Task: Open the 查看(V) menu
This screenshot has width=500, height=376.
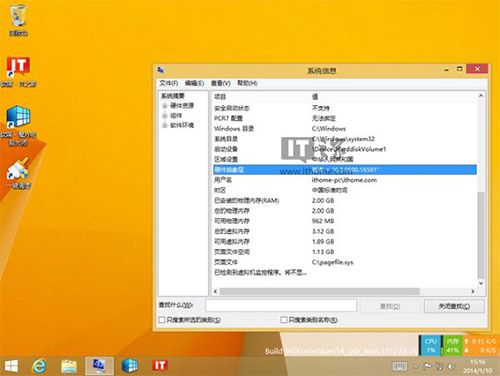Action: coord(220,83)
